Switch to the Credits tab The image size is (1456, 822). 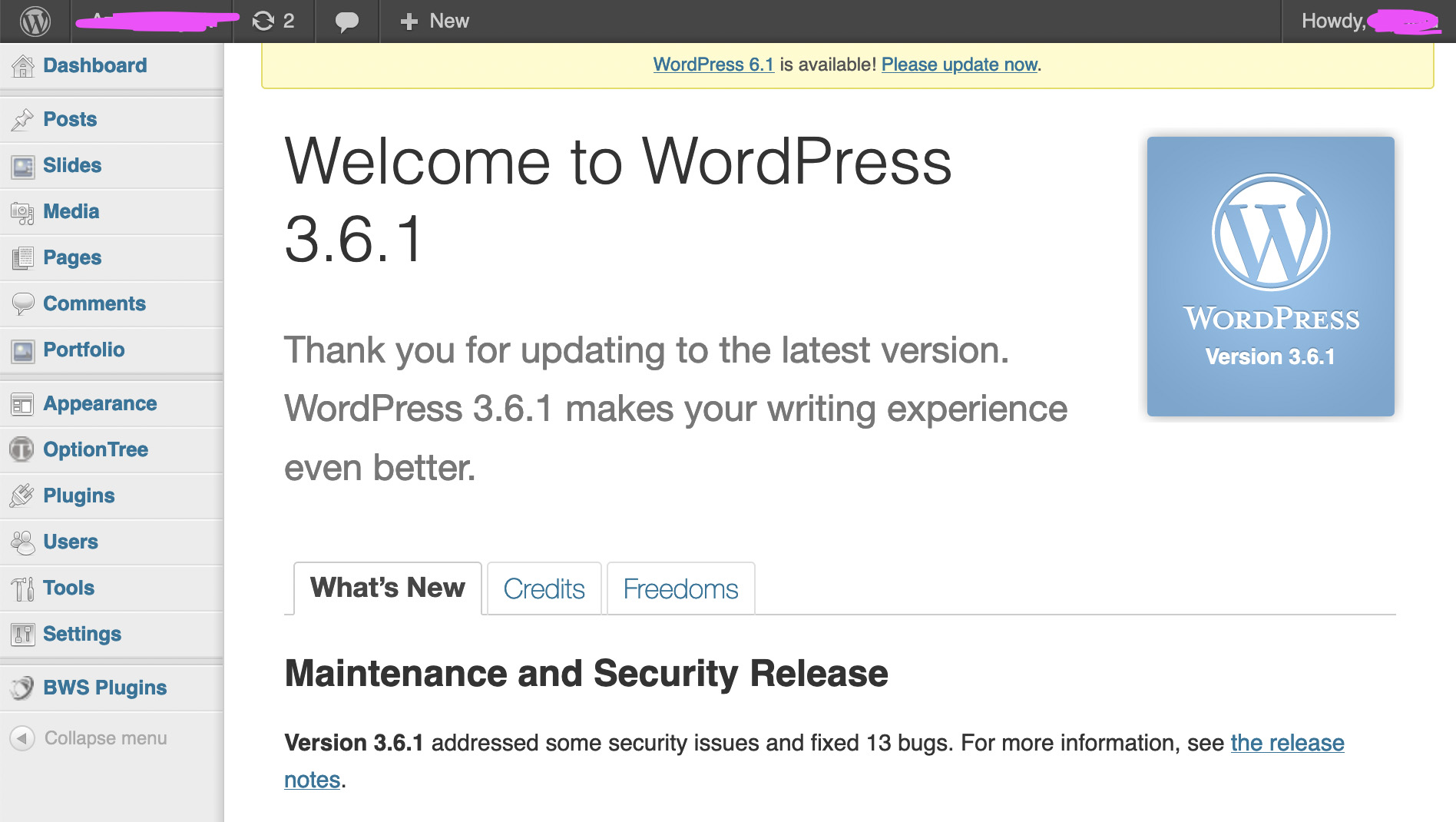[544, 588]
